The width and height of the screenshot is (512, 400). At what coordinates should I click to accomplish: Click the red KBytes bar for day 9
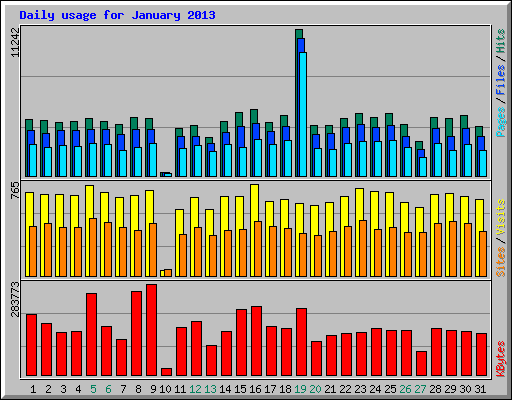tap(151, 330)
